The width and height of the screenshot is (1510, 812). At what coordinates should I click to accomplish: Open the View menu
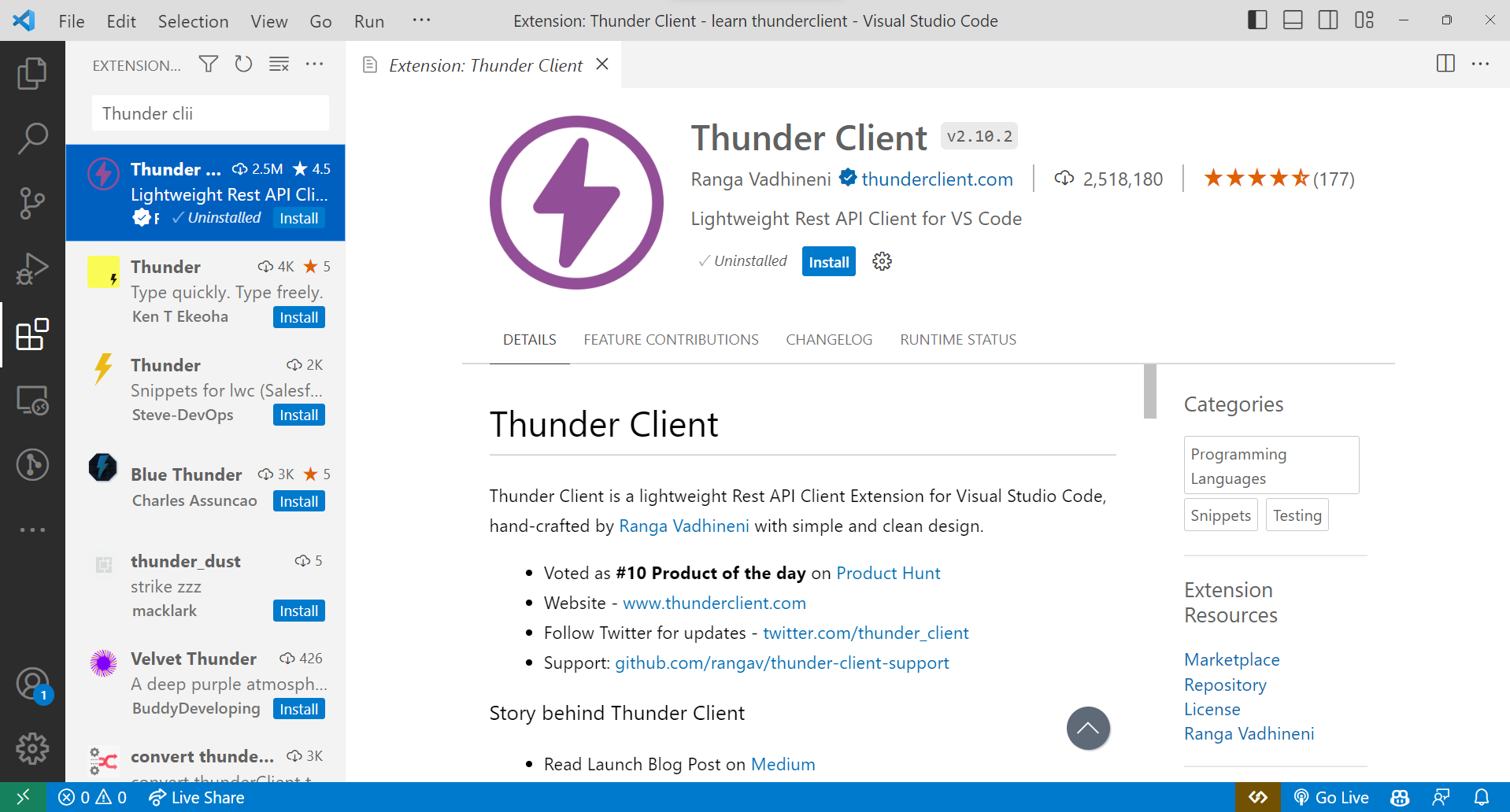(269, 21)
